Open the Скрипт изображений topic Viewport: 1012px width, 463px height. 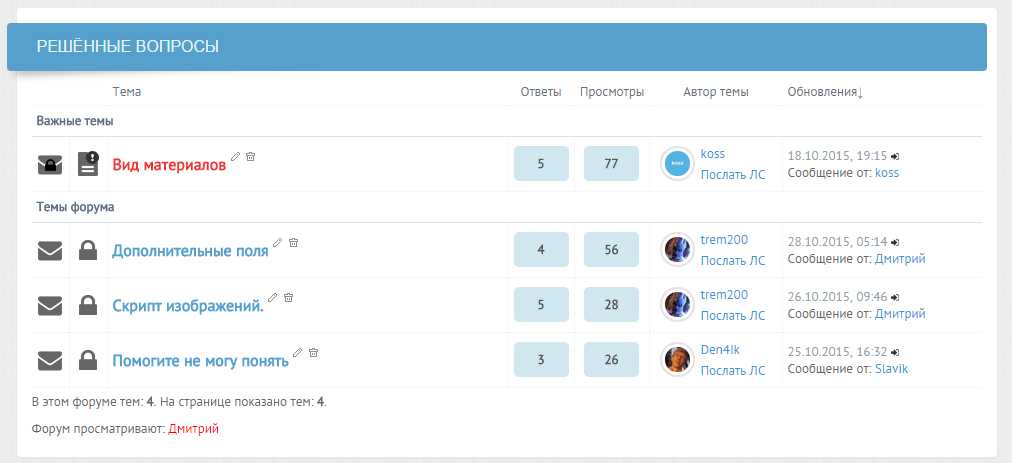[188, 306]
